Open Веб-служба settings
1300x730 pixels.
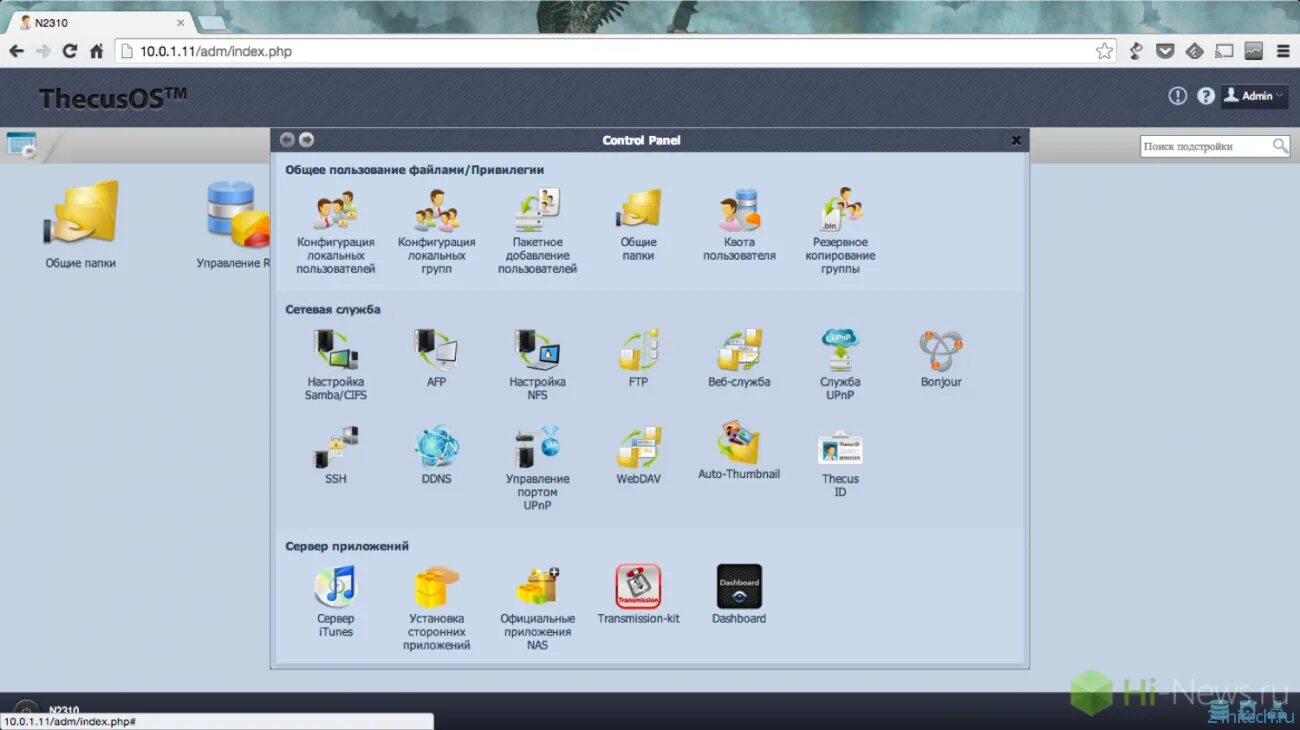click(x=739, y=358)
